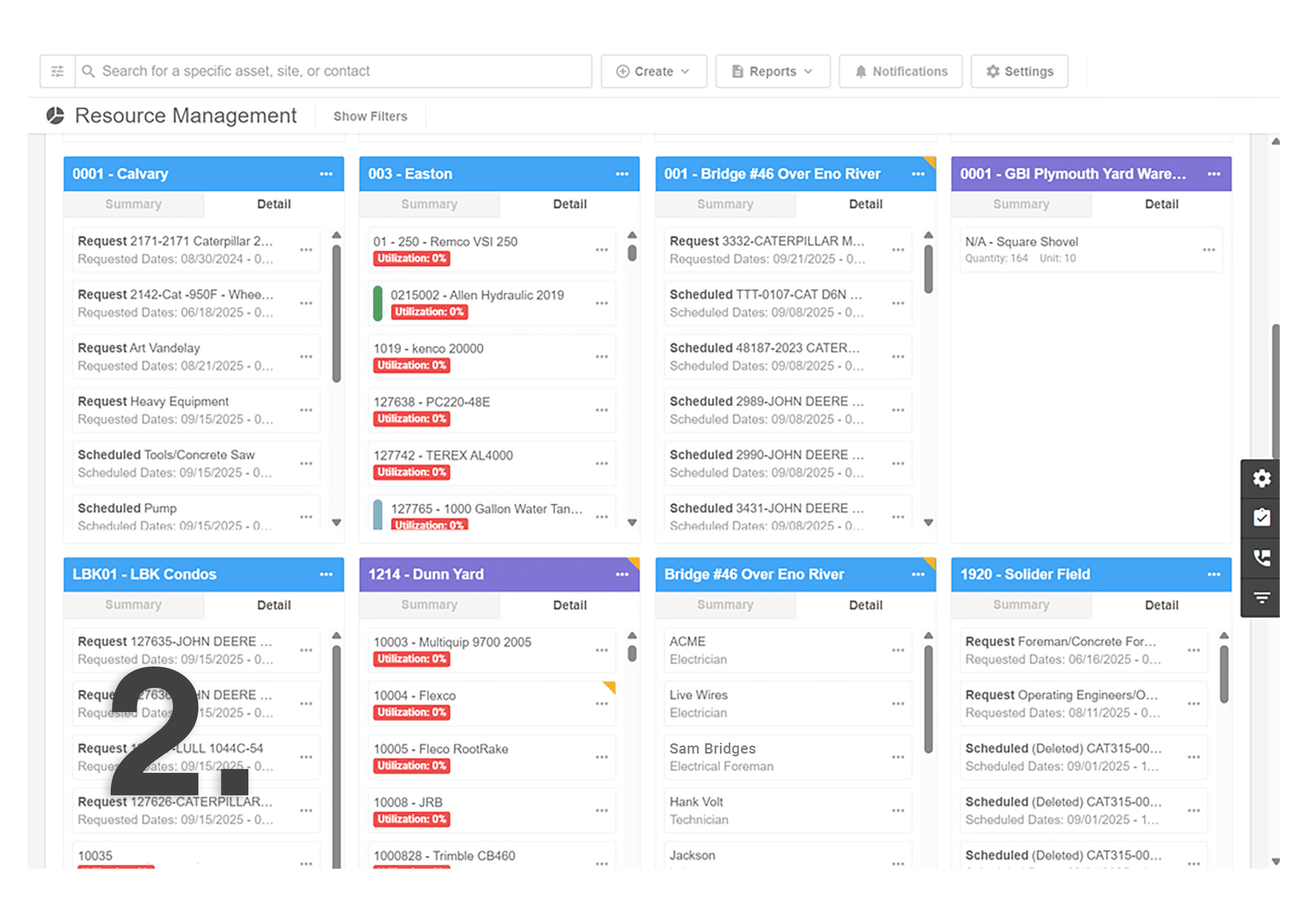Toggle to Summary view on 1214 - Dunn Yard

(429, 605)
